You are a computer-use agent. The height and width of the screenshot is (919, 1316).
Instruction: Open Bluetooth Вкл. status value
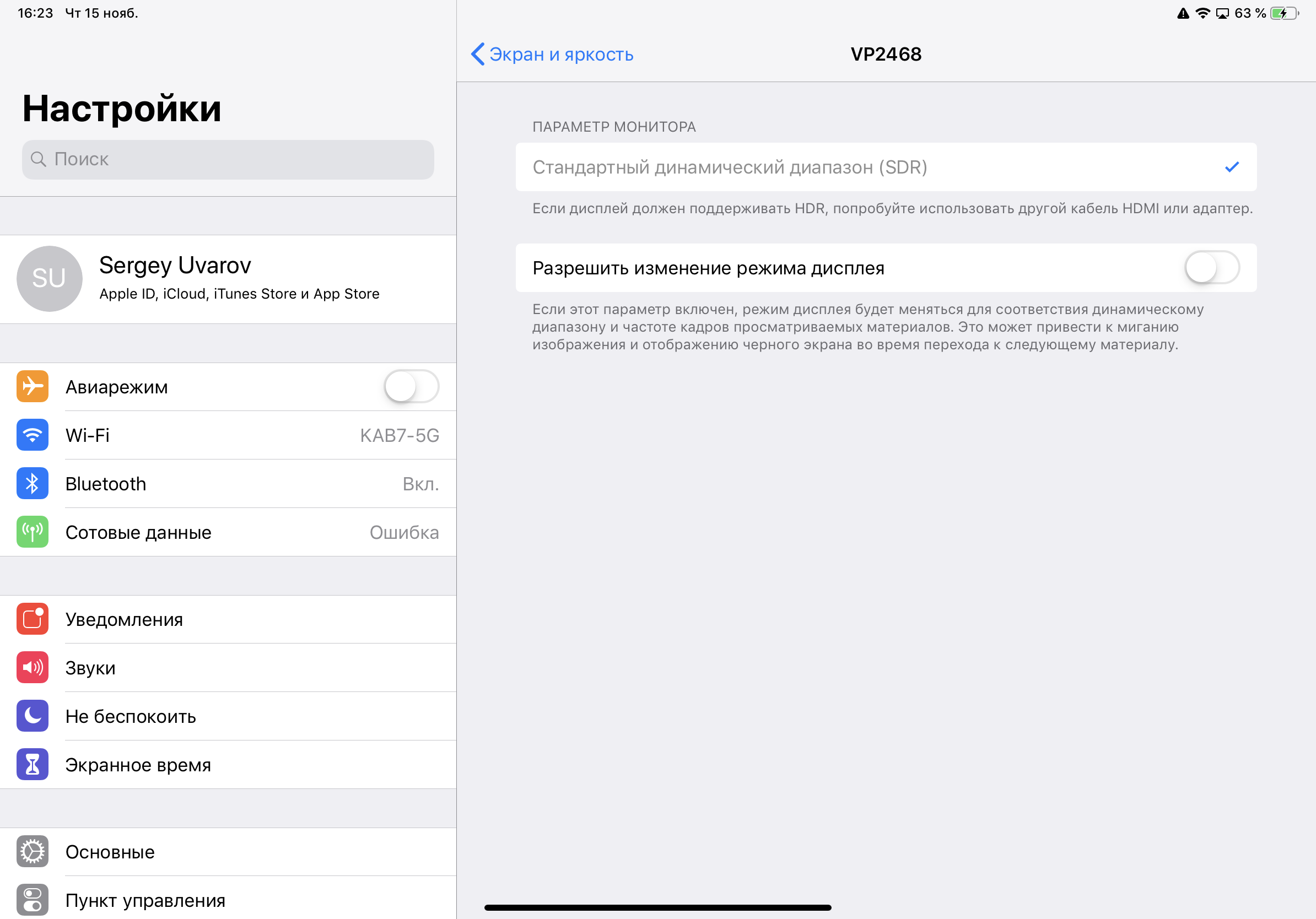[x=420, y=484]
